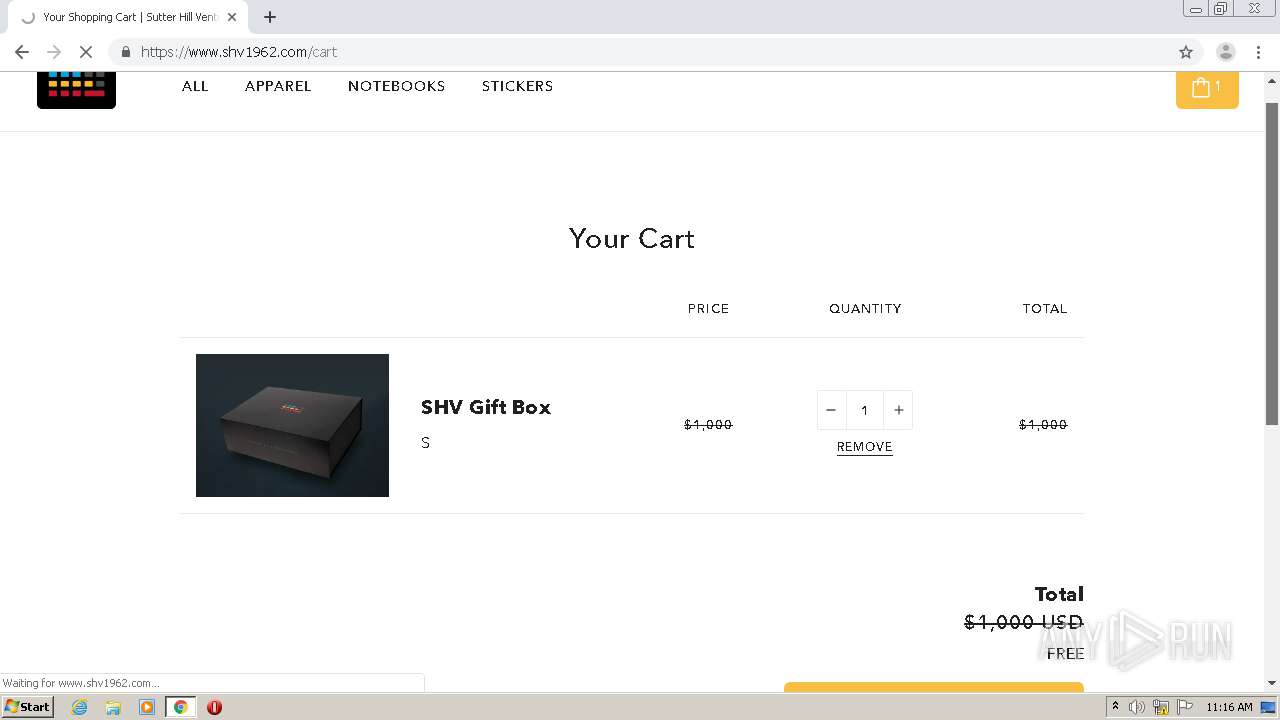
Task: Go back to the previous page
Action: tap(22, 52)
